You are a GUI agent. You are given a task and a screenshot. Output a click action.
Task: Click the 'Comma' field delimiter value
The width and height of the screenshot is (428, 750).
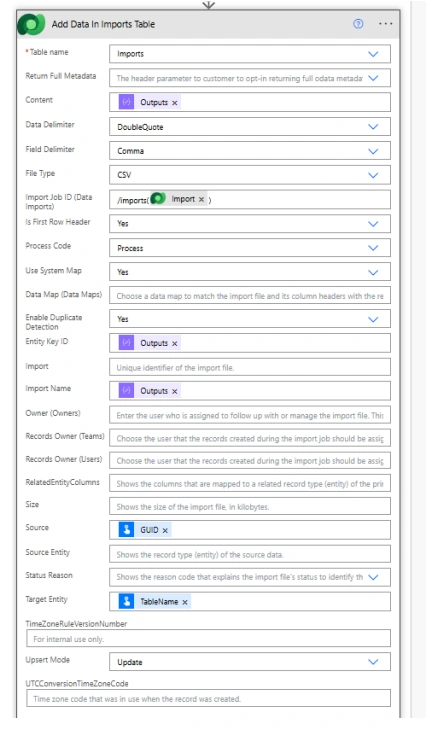coord(131,151)
